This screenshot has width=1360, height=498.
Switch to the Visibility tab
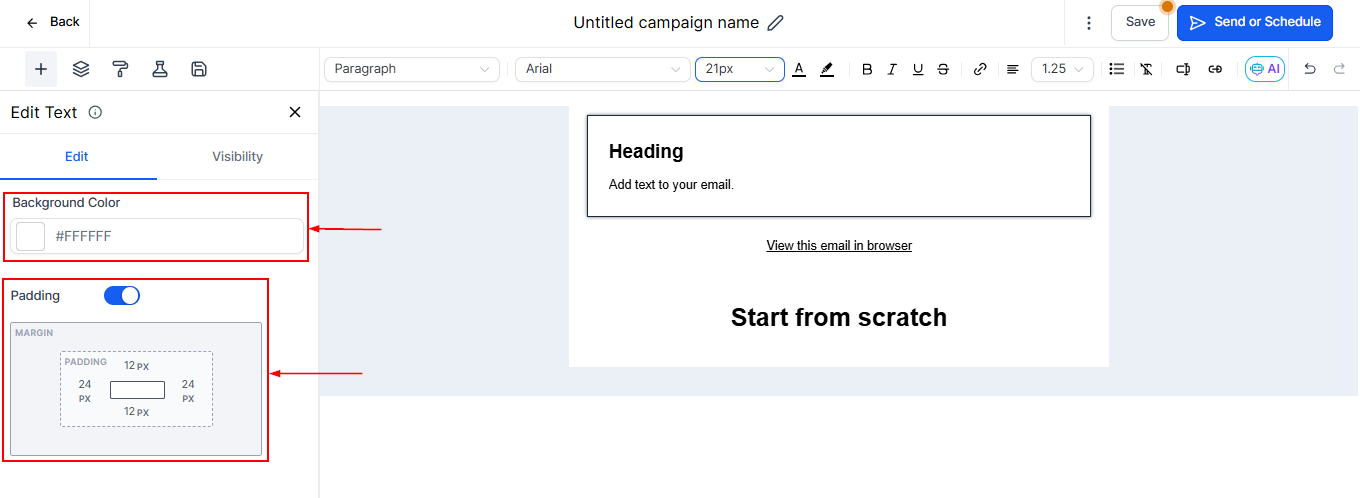(237, 156)
